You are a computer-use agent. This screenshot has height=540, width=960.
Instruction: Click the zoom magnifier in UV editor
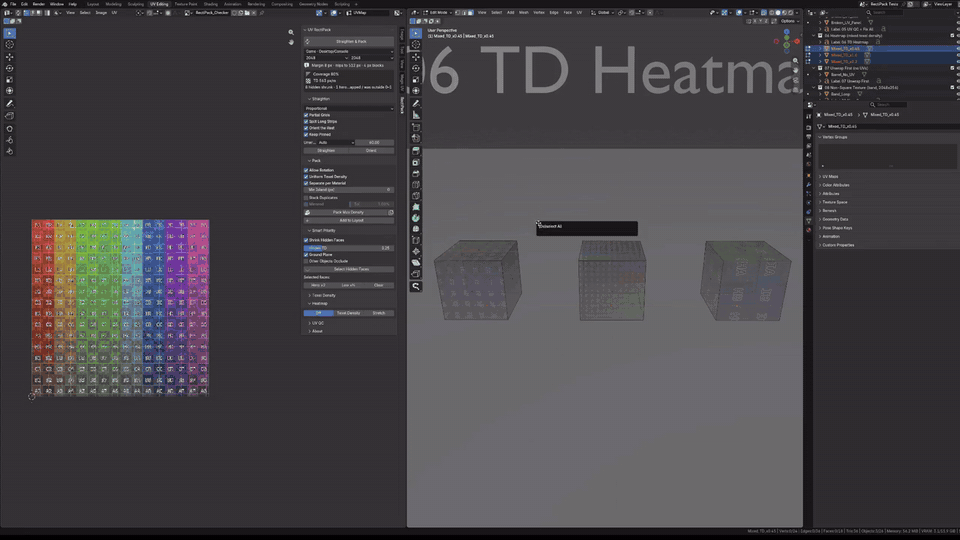point(291,32)
